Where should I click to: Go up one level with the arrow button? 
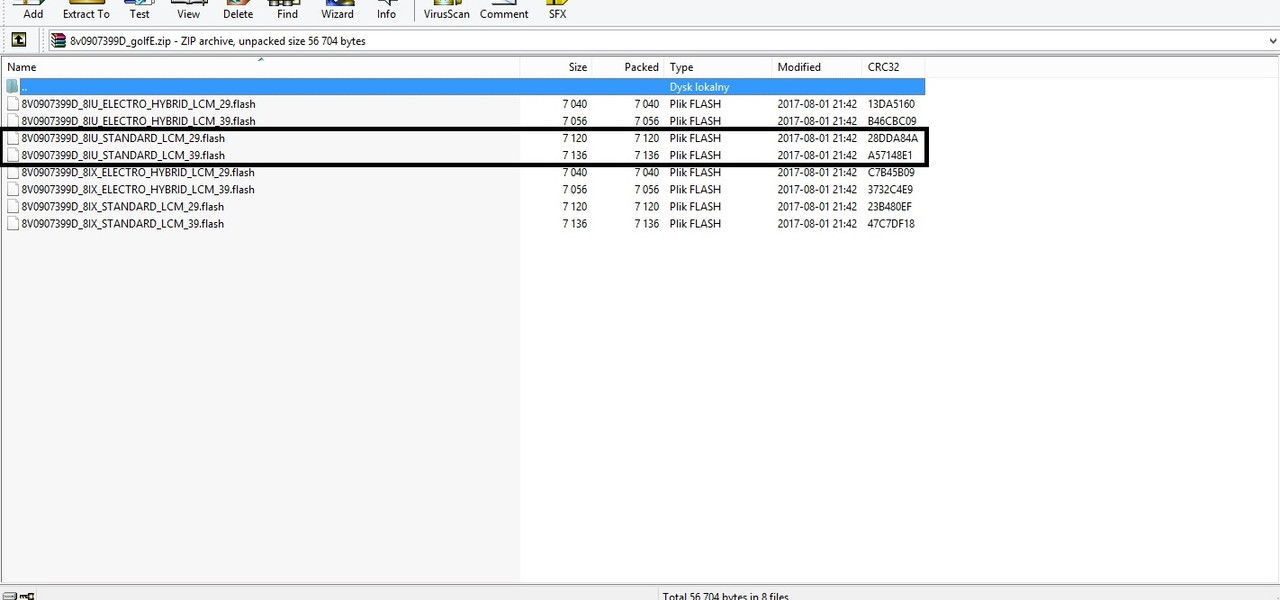click(19, 40)
